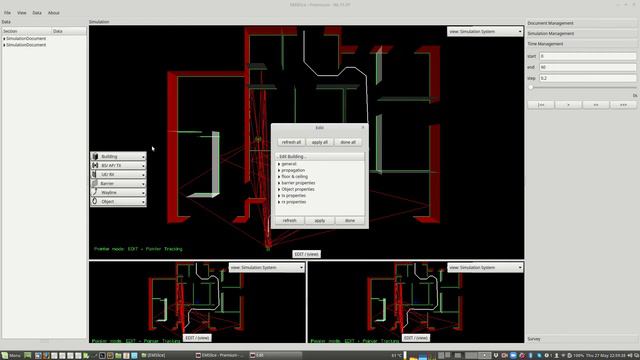The image size is (640, 360).
Task: Play the simulation with the single-arrow button
Action: tap(568, 105)
